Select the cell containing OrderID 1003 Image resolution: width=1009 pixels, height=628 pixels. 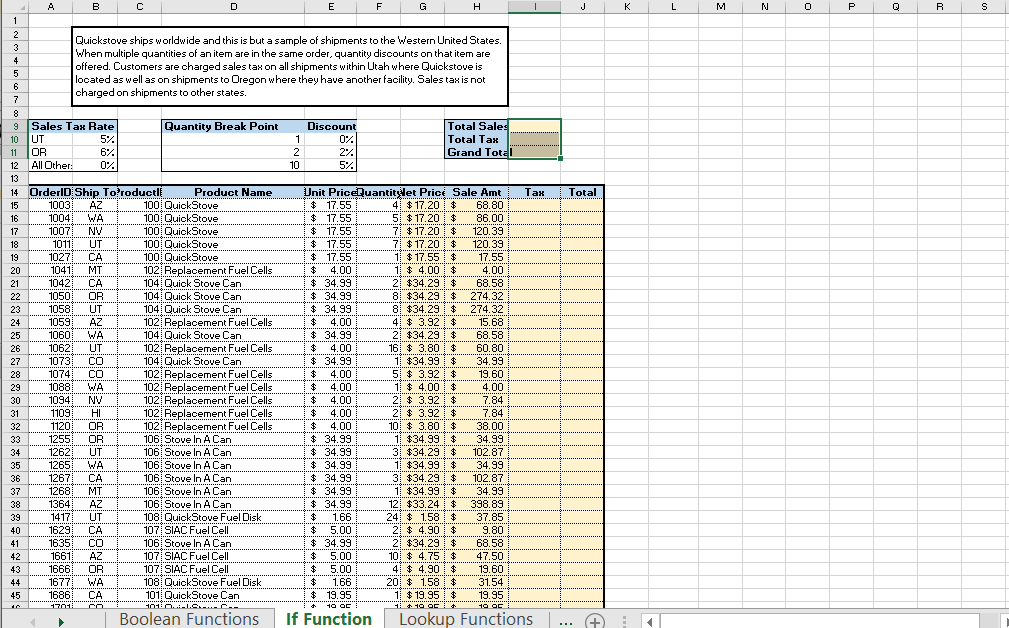pyautogui.click(x=50, y=205)
